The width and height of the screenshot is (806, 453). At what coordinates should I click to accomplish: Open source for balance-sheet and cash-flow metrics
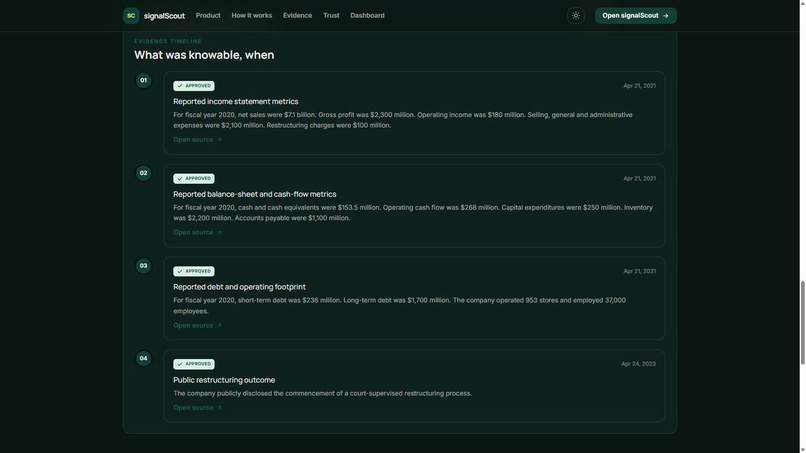[x=197, y=232]
